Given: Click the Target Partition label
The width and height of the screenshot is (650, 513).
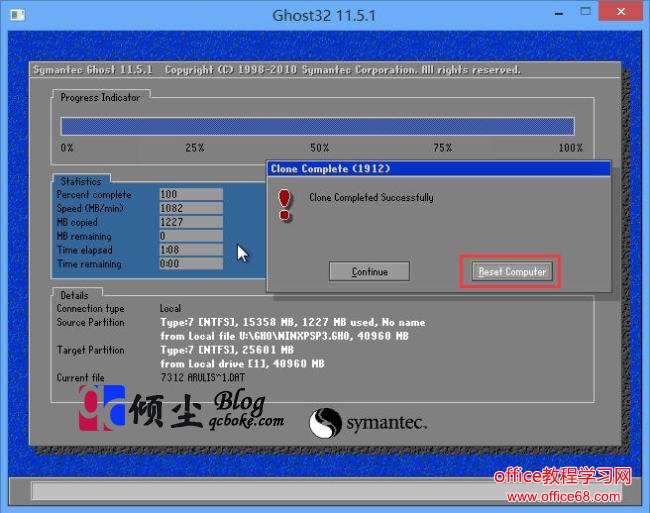Looking at the screenshot, I should coord(90,350).
